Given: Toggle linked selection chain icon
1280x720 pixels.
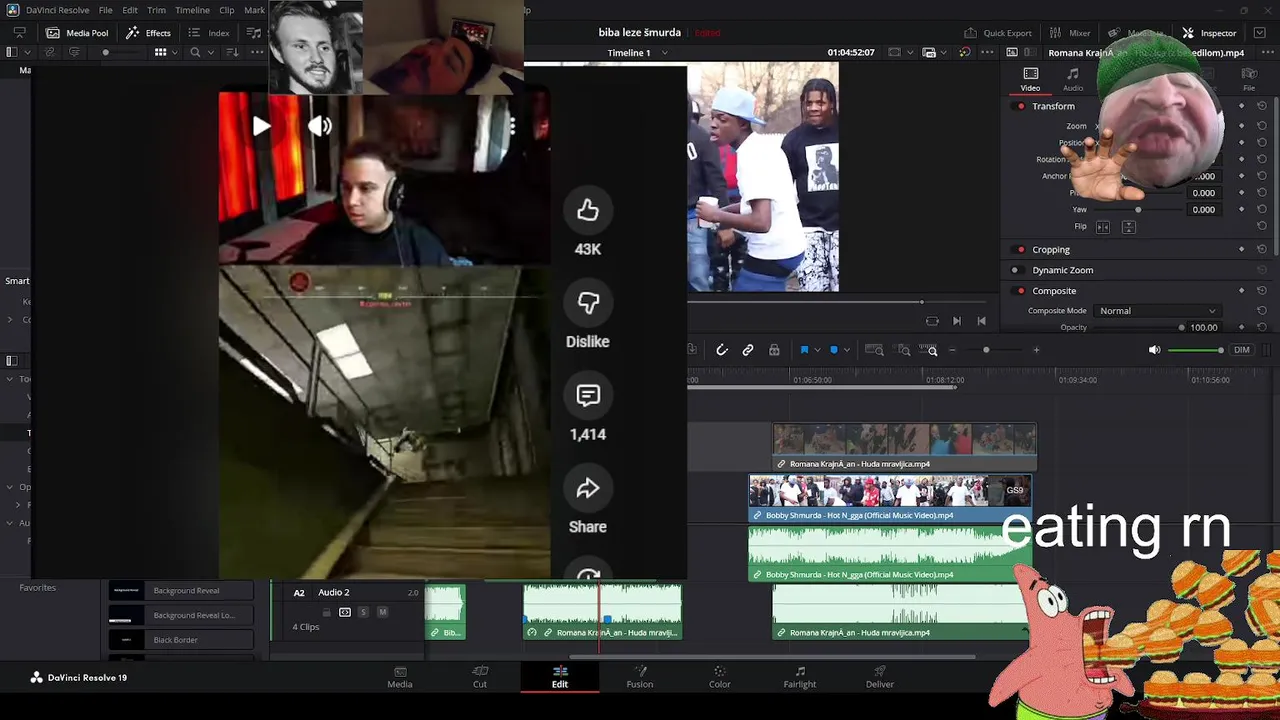Looking at the screenshot, I should coord(748,350).
